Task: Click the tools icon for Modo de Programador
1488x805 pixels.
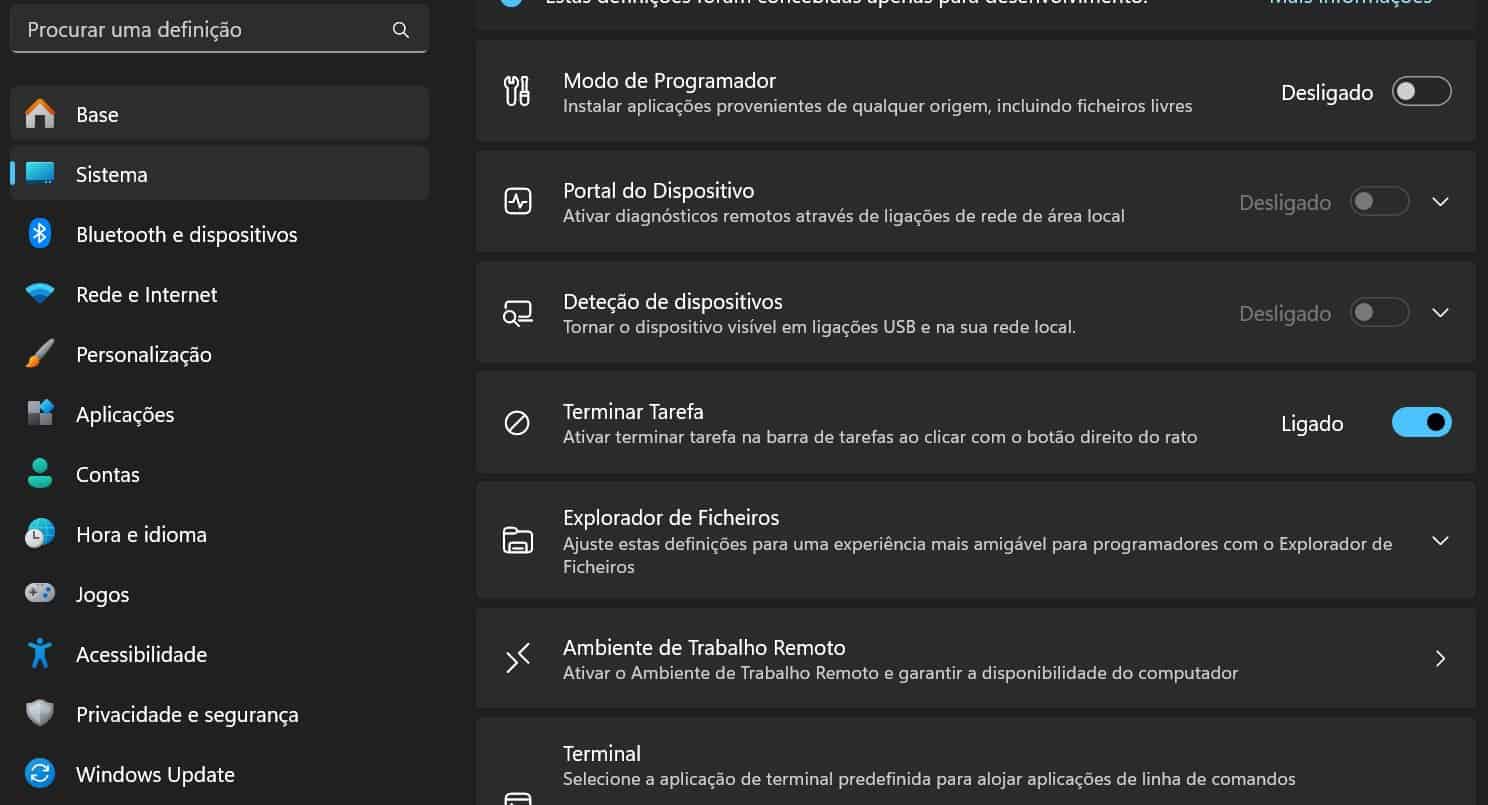Action: 517,91
